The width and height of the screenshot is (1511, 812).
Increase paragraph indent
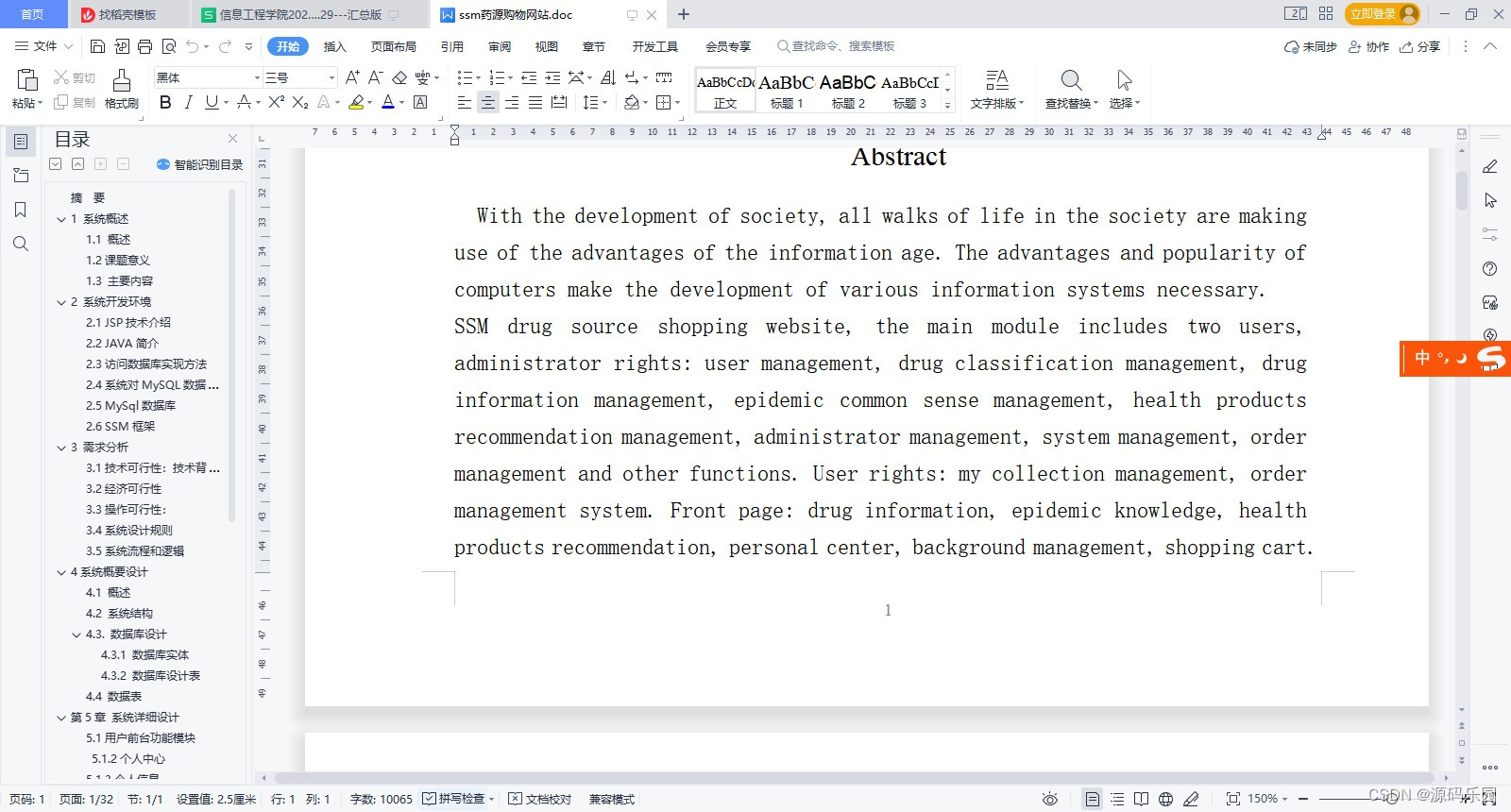[x=552, y=77]
